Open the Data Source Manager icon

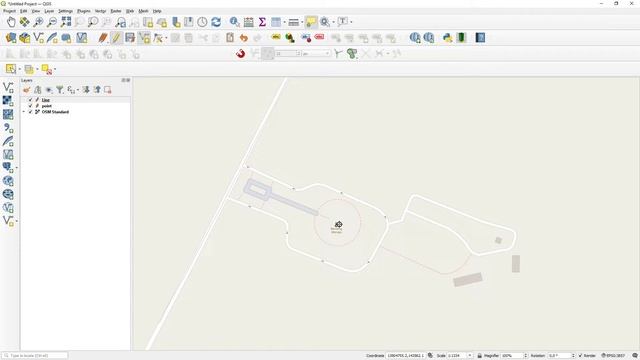[x=11, y=38]
